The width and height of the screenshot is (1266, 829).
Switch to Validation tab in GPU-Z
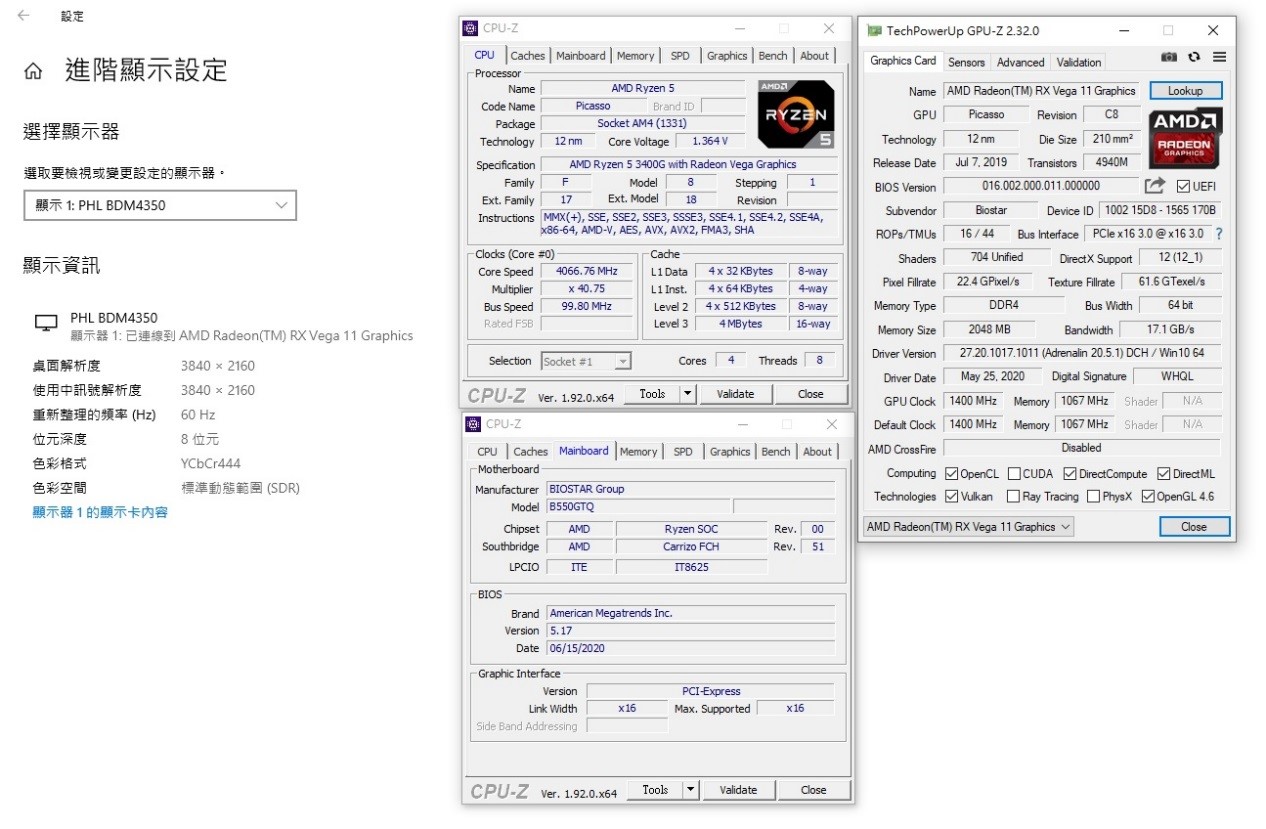[x=1079, y=62]
